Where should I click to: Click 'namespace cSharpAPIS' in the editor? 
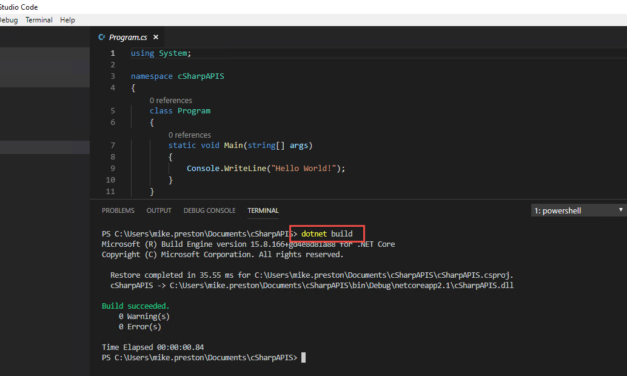click(x=177, y=76)
